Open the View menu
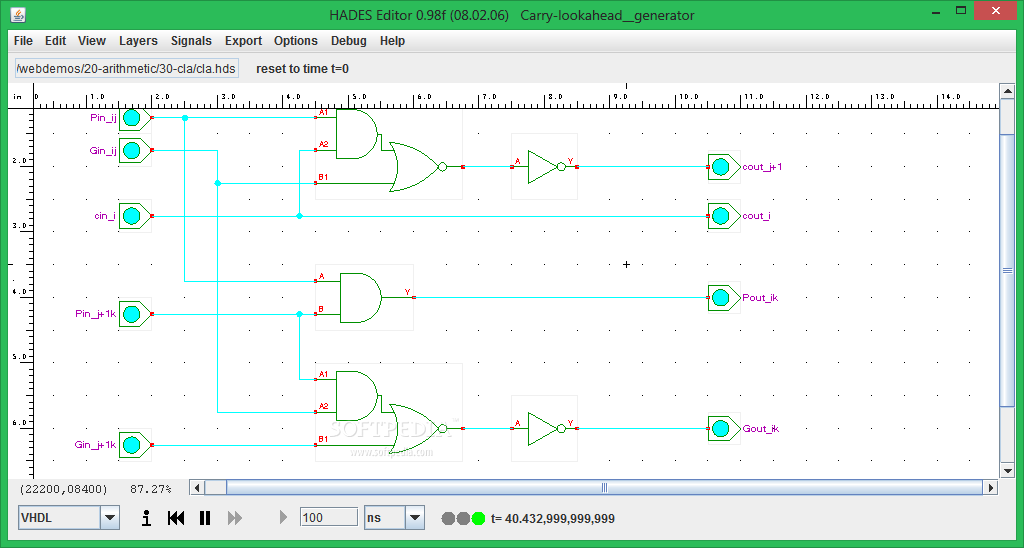 pos(92,40)
